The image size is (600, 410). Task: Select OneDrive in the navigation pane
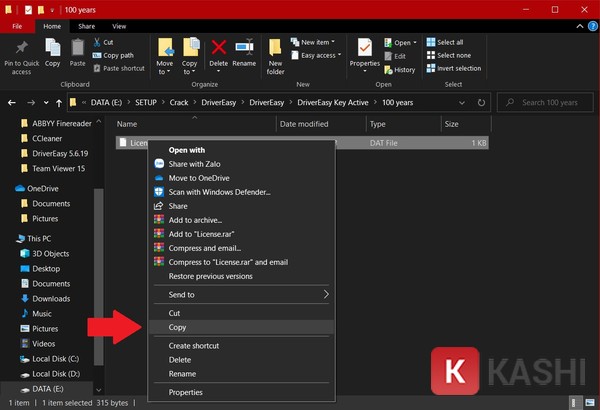(37, 189)
